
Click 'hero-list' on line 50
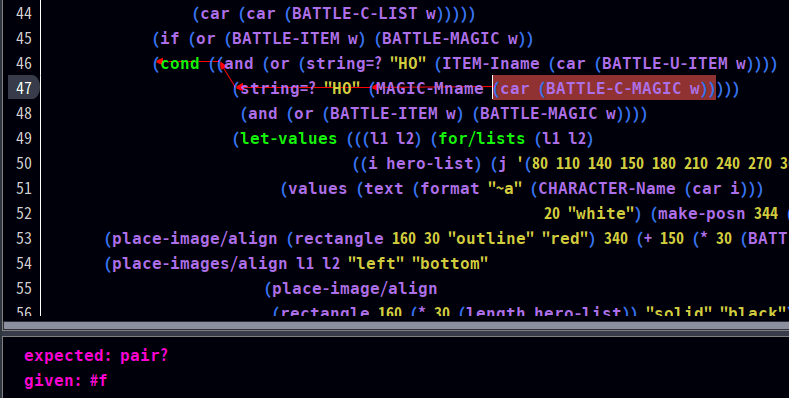(x=430, y=164)
